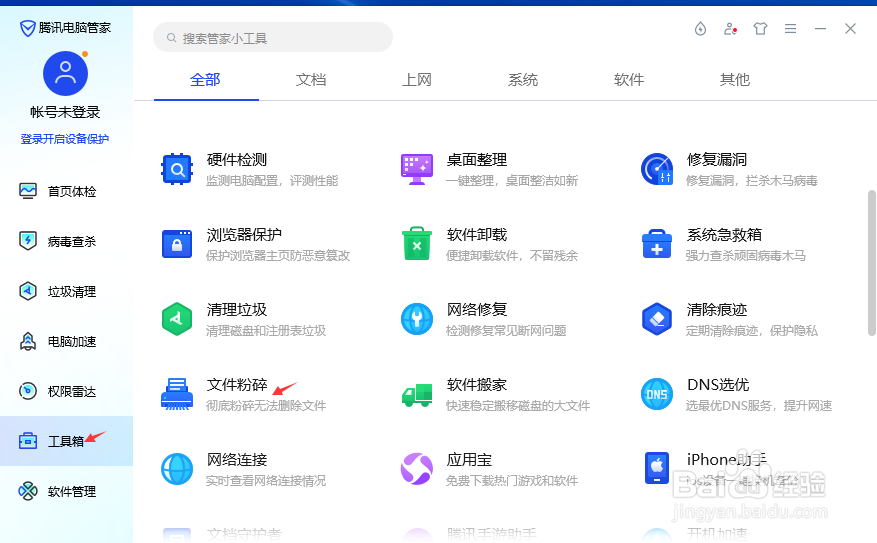Click the 电脑加速 rocket icon in sidebar

28,341
